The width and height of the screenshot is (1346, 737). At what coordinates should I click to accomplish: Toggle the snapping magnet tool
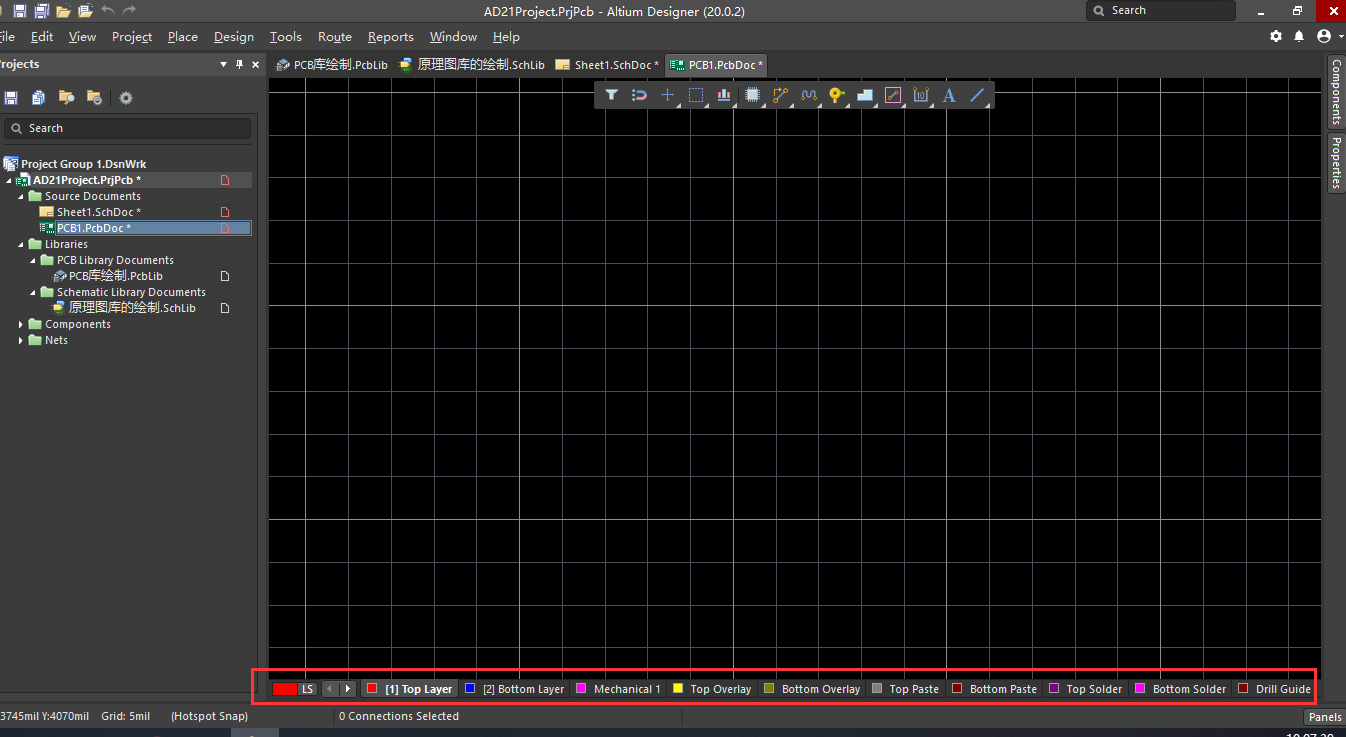pyautogui.click(x=640, y=96)
